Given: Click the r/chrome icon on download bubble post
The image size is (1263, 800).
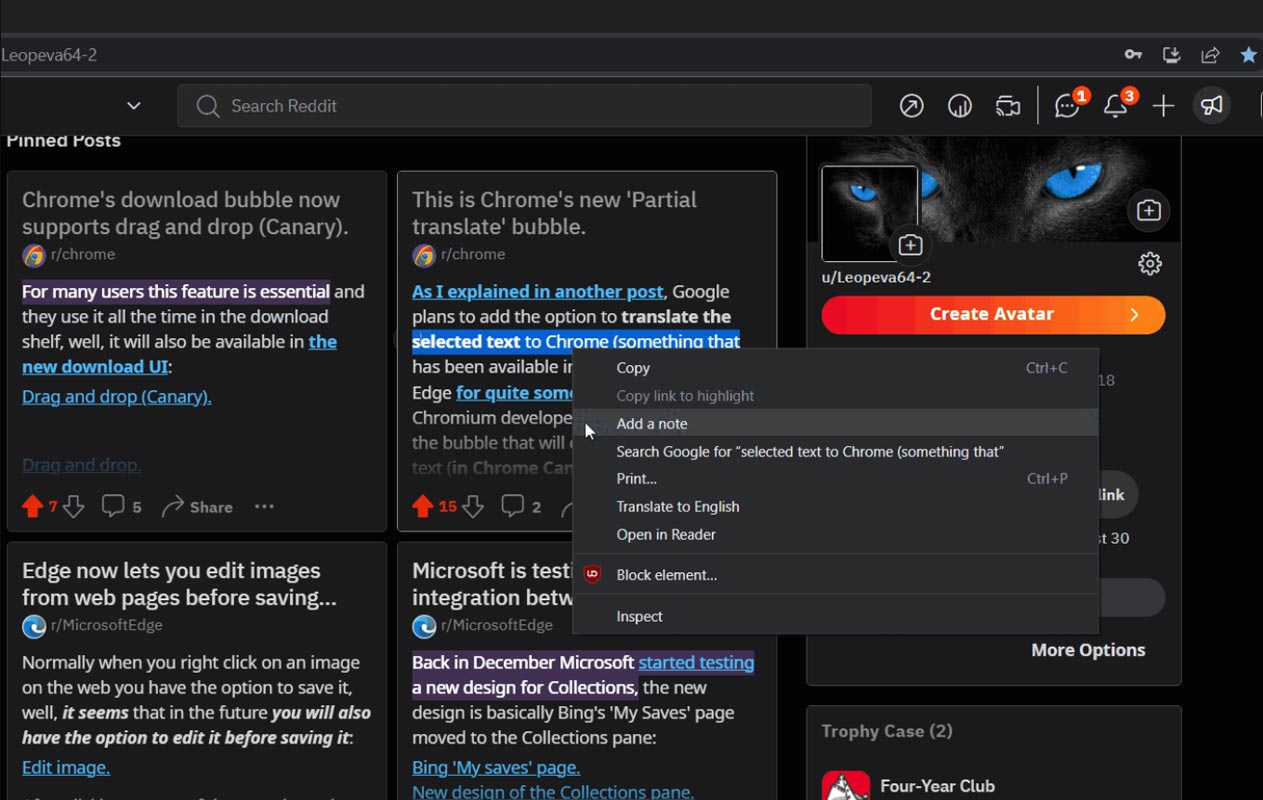Looking at the screenshot, I should pos(34,255).
